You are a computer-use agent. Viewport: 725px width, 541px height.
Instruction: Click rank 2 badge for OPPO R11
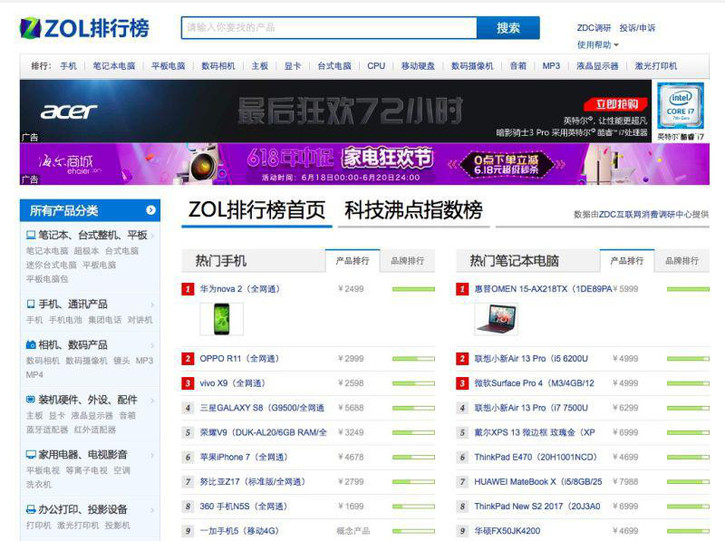coord(188,359)
